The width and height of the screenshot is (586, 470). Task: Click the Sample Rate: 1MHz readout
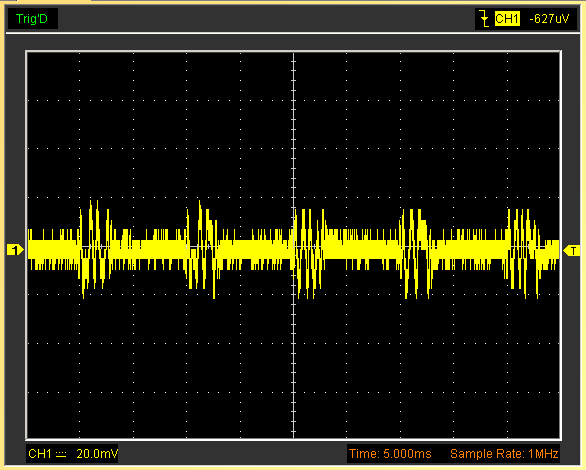(x=504, y=454)
